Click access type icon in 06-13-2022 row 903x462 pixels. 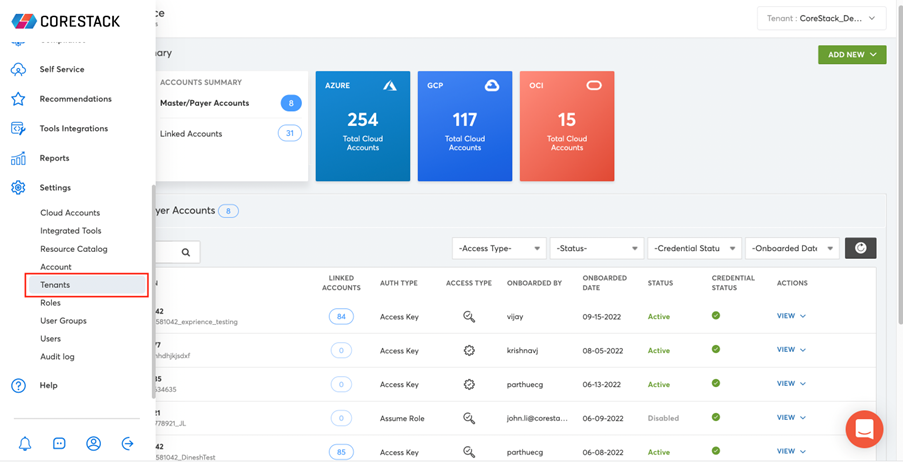(469, 384)
